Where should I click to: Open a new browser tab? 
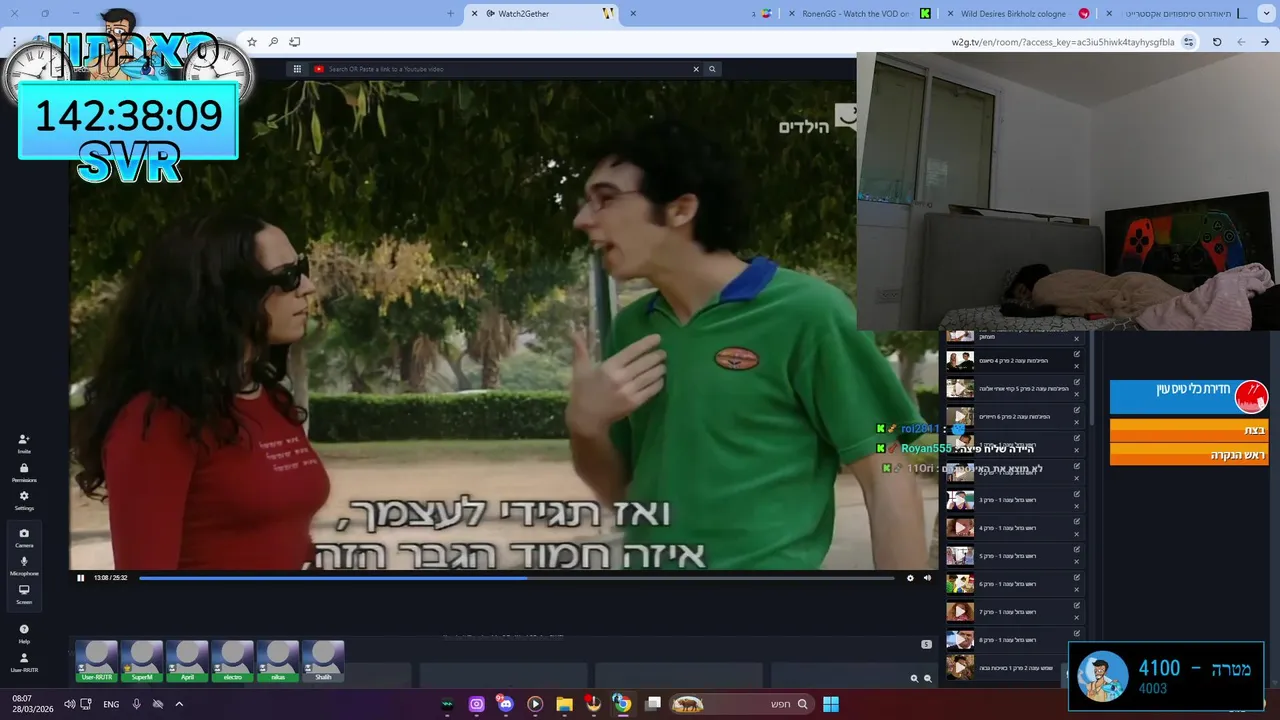pos(450,14)
